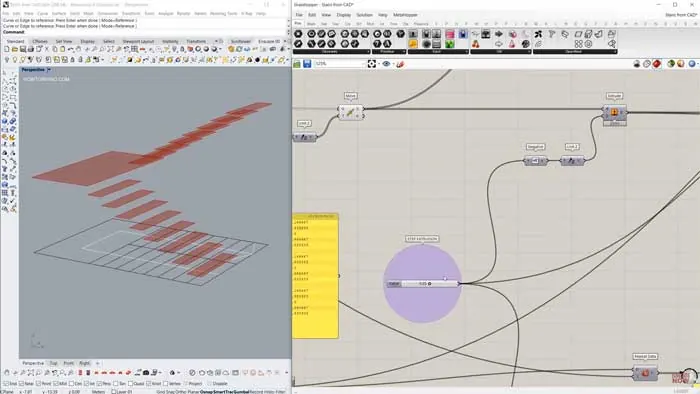Toggle Grasshopper preview eye icon

[386, 64]
